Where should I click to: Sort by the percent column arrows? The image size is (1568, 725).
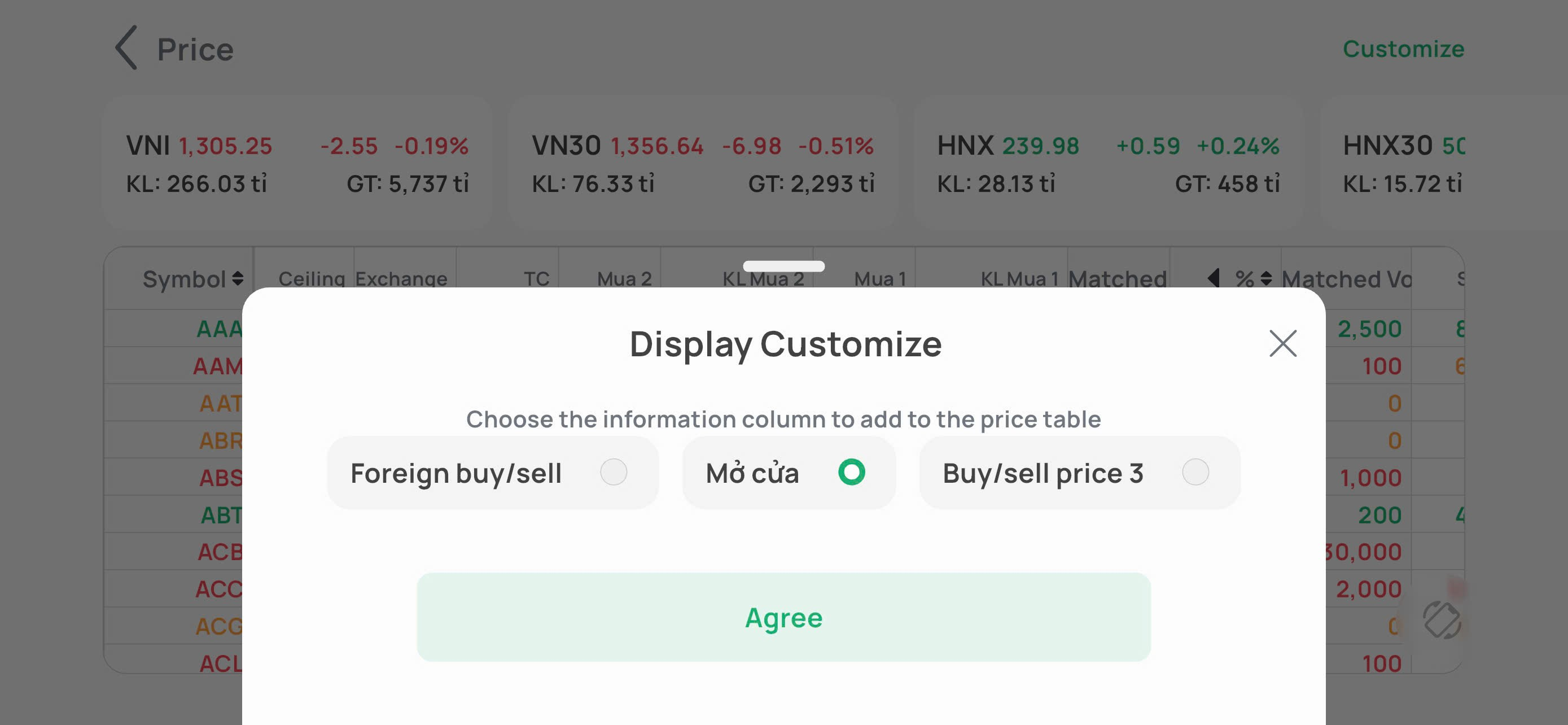1266,279
